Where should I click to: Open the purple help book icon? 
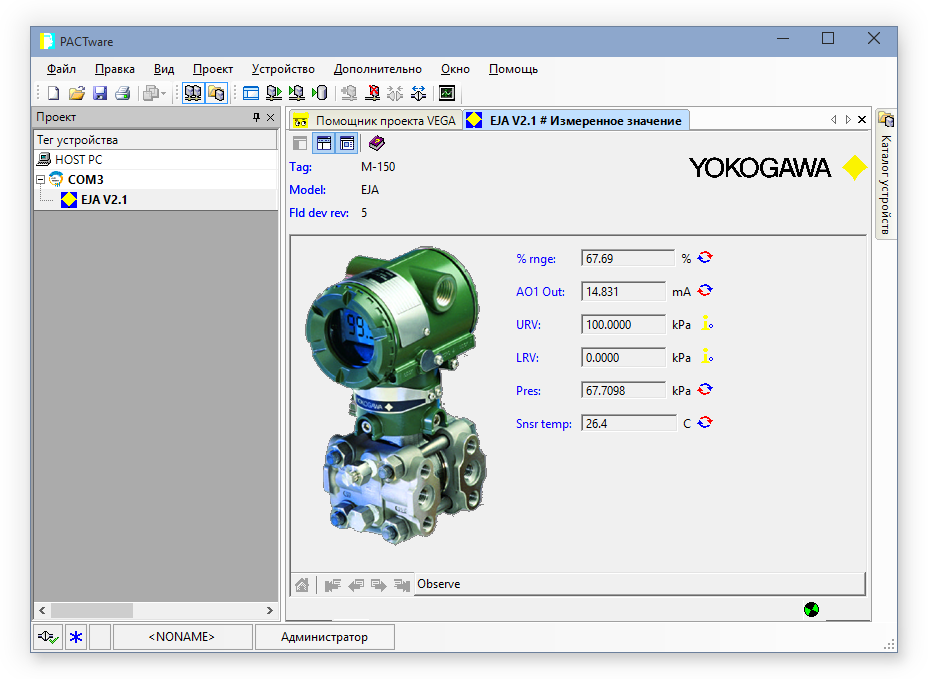(x=376, y=143)
